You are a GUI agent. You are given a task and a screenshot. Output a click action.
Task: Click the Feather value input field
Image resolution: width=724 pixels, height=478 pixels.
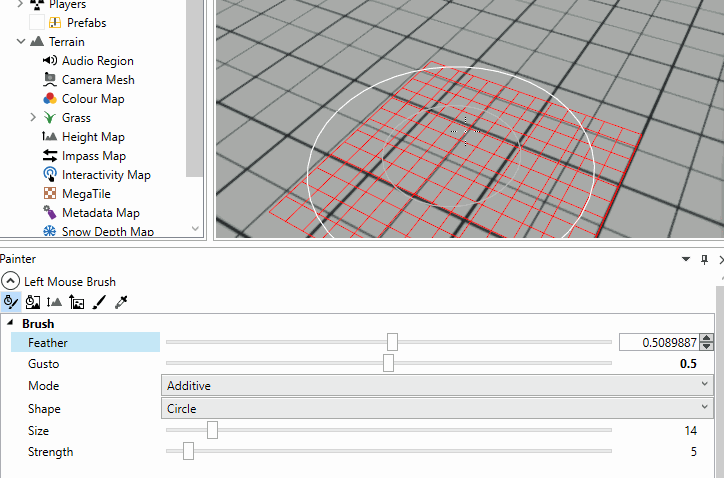660,342
